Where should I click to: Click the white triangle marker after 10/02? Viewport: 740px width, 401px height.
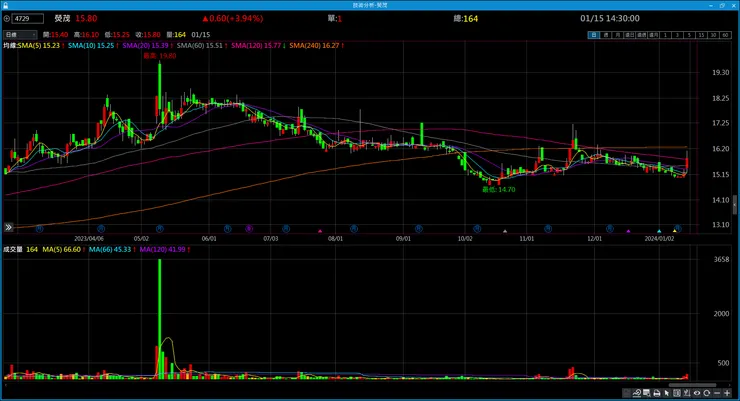505,231
